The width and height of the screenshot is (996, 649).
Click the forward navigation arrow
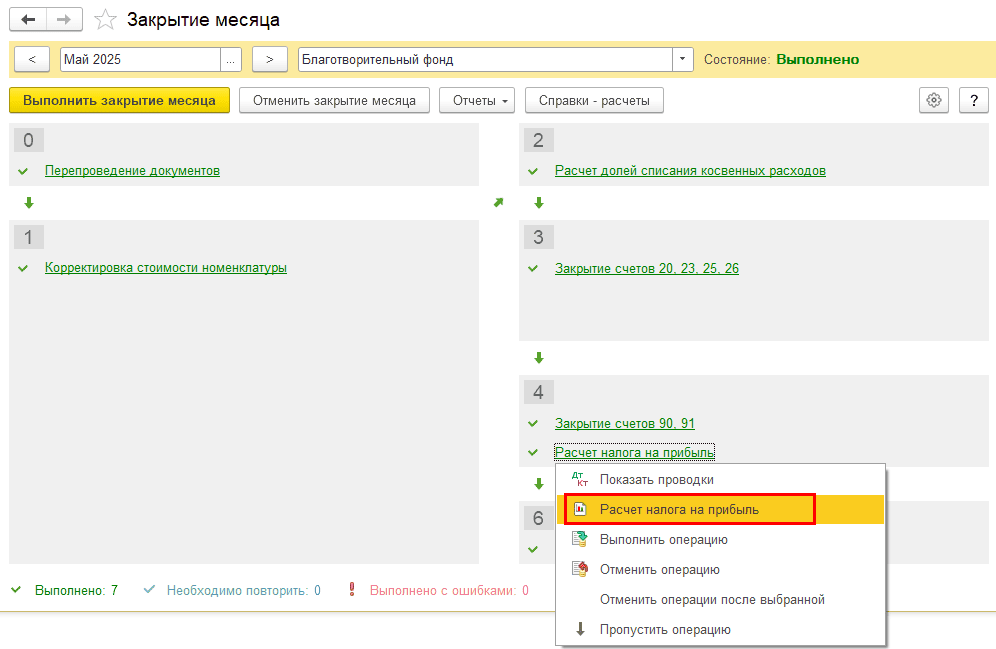coord(64,20)
